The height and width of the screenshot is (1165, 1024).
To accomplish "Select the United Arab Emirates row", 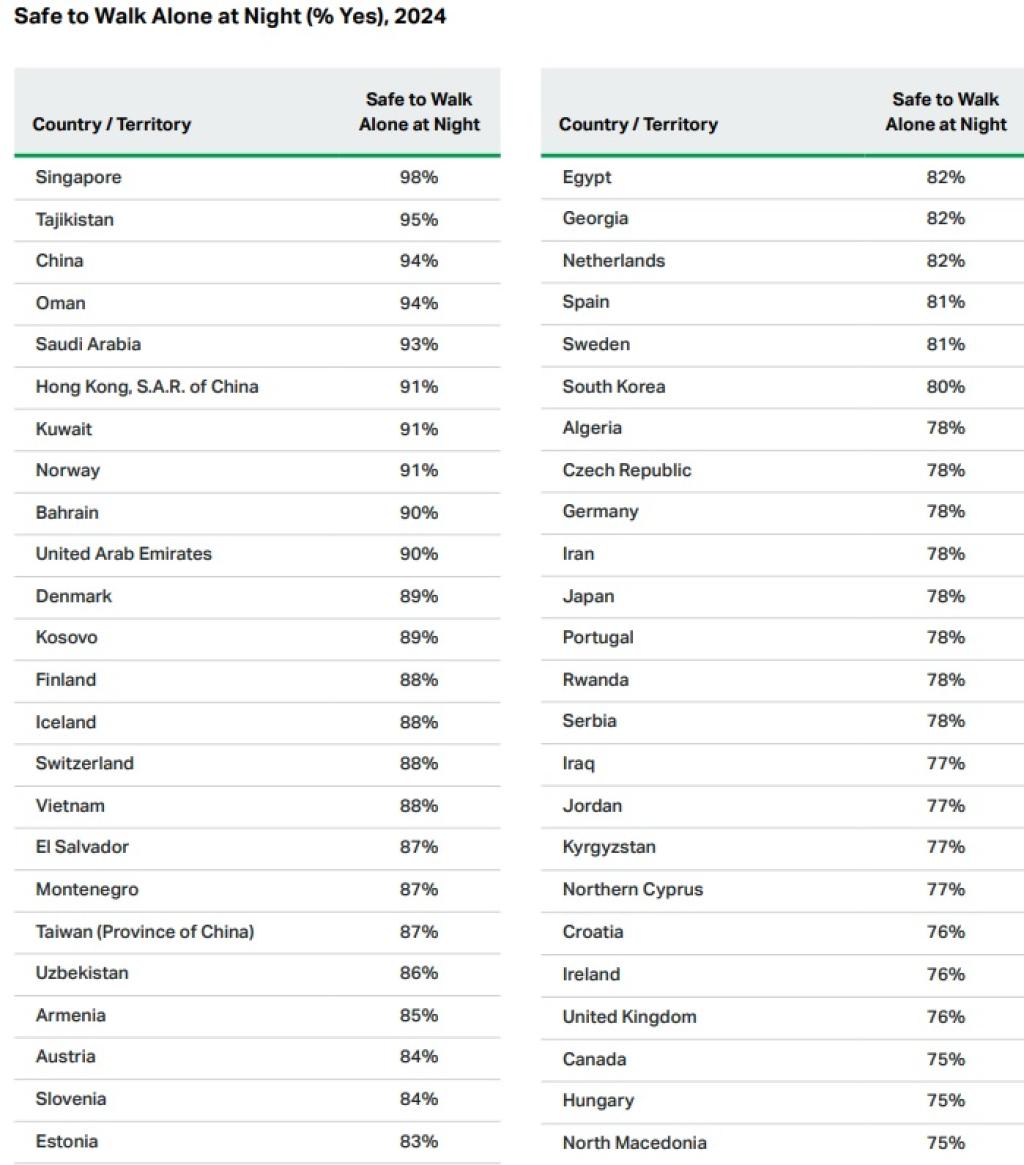I will [x=124, y=553].
